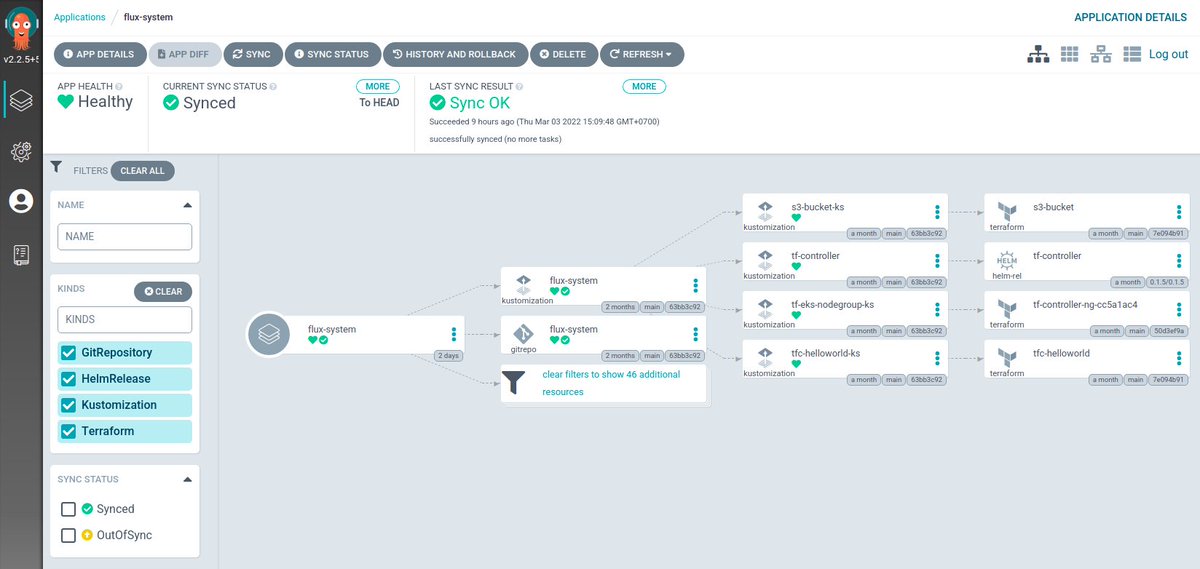Click the tfc-helloworld terraform icon
The width and height of the screenshot is (1200, 569).
[1007, 358]
